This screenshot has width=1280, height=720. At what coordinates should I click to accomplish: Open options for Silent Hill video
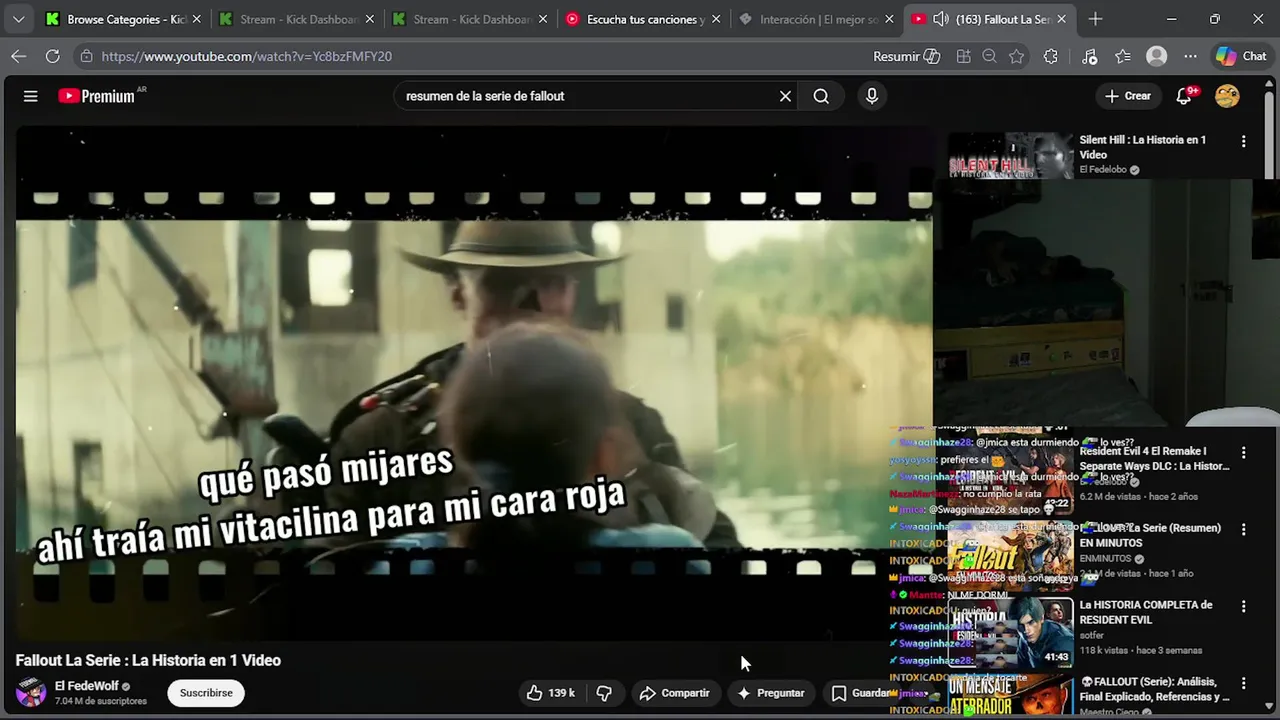(1243, 142)
